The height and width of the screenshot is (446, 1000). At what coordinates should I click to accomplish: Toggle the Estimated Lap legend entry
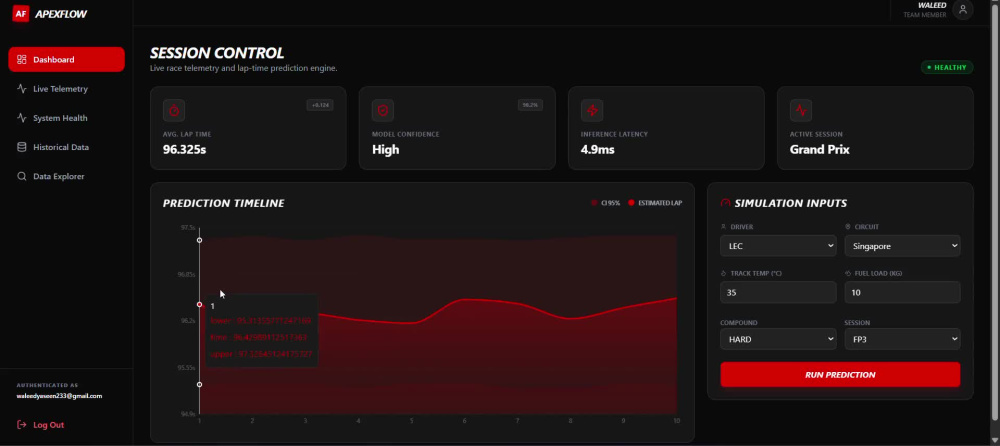click(x=655, y=203)
